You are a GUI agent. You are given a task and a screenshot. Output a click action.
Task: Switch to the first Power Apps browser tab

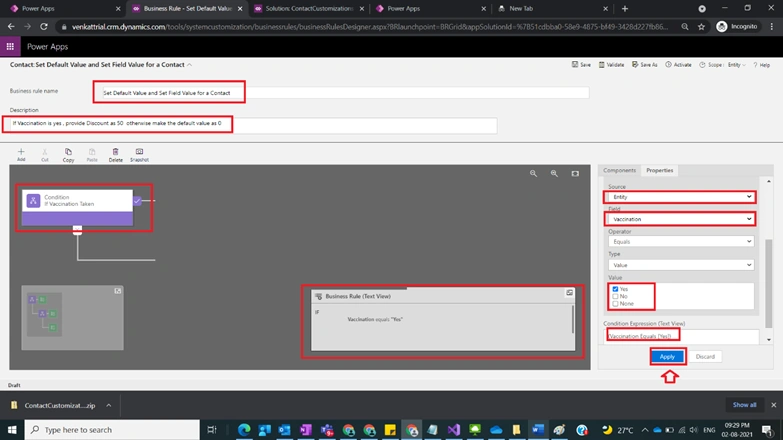66,8
